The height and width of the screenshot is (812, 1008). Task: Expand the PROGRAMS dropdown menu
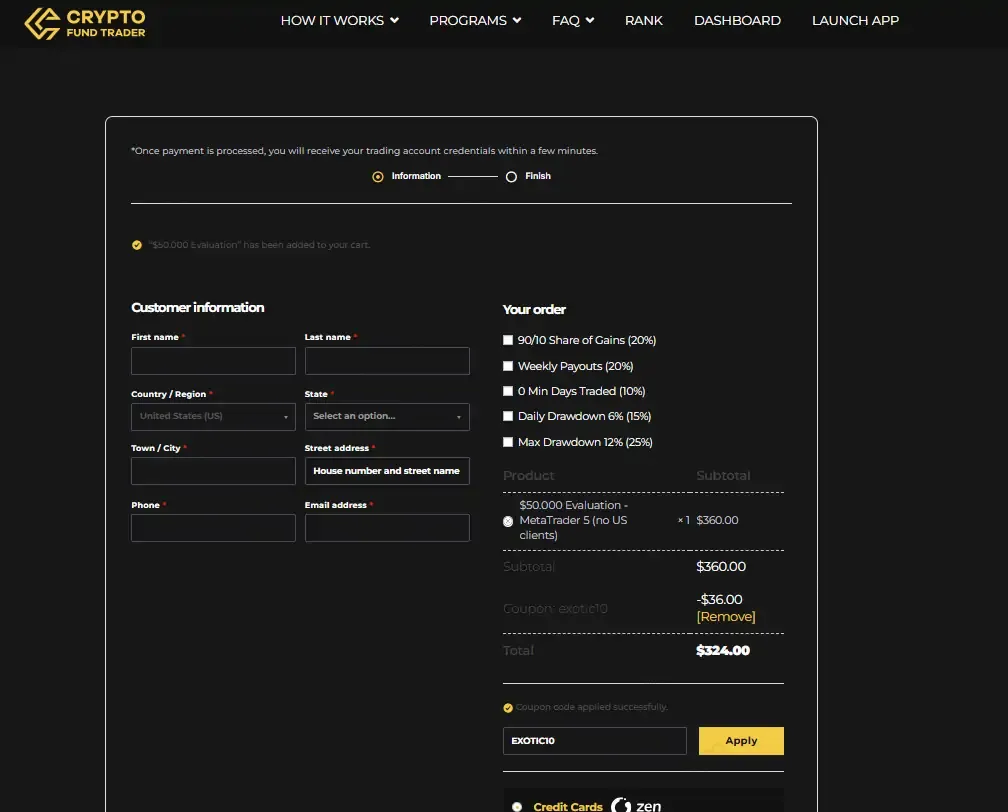[x=475, y=20]
